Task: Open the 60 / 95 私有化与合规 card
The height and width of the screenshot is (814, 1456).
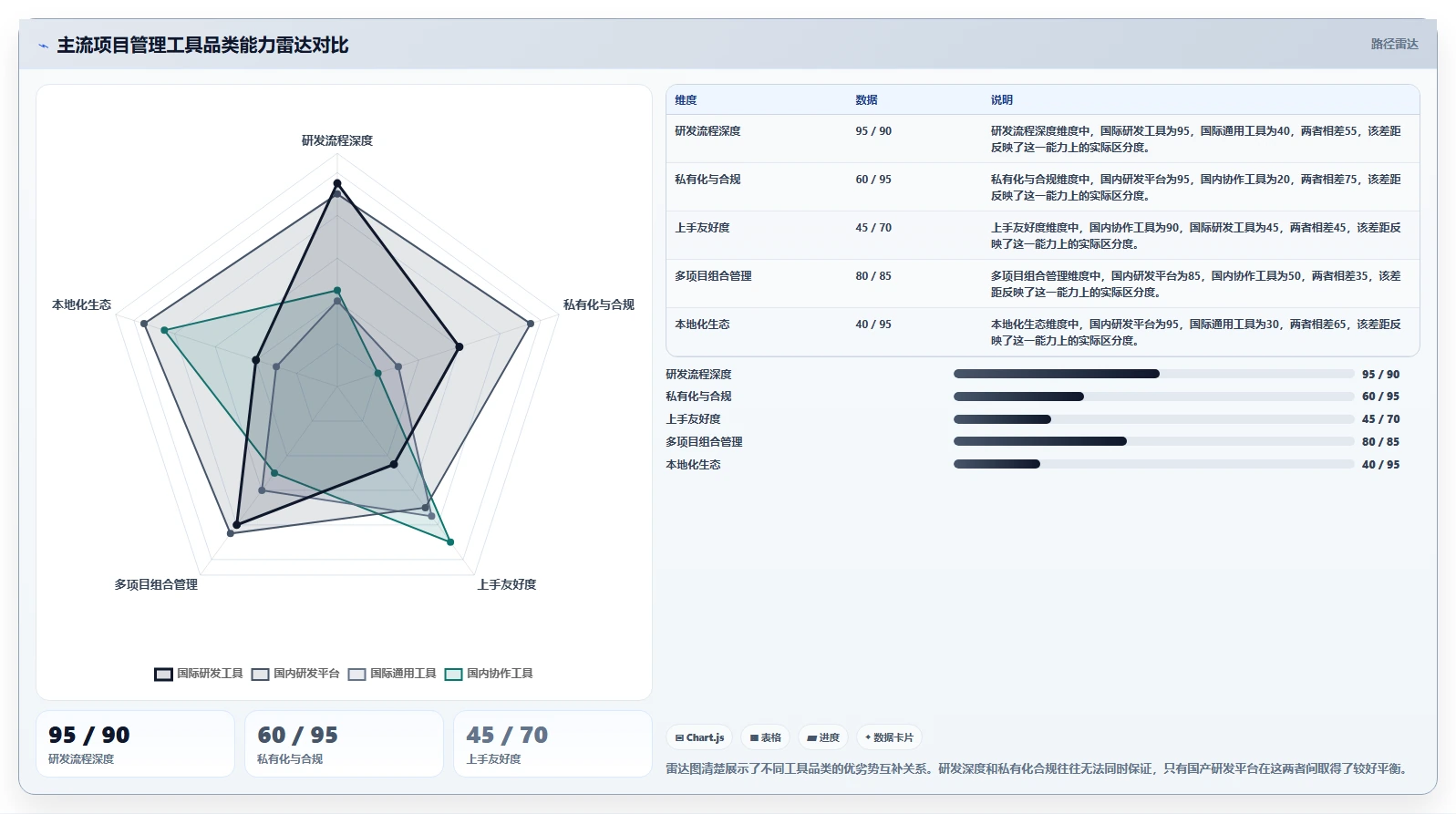Action: click(344, 744)
